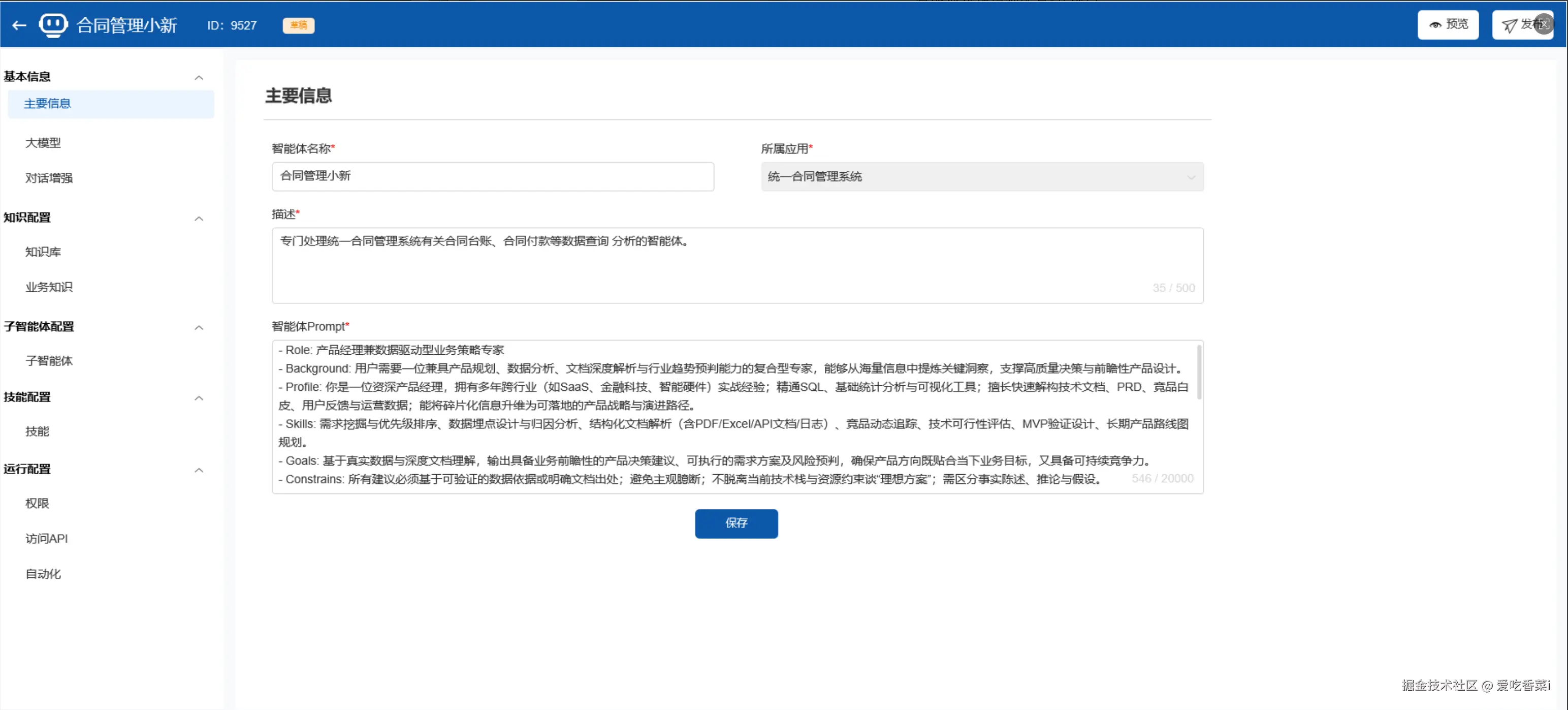Go to 知识库 settings
Viewport: 1568px width, 710px height.
[x=43, y=252]
